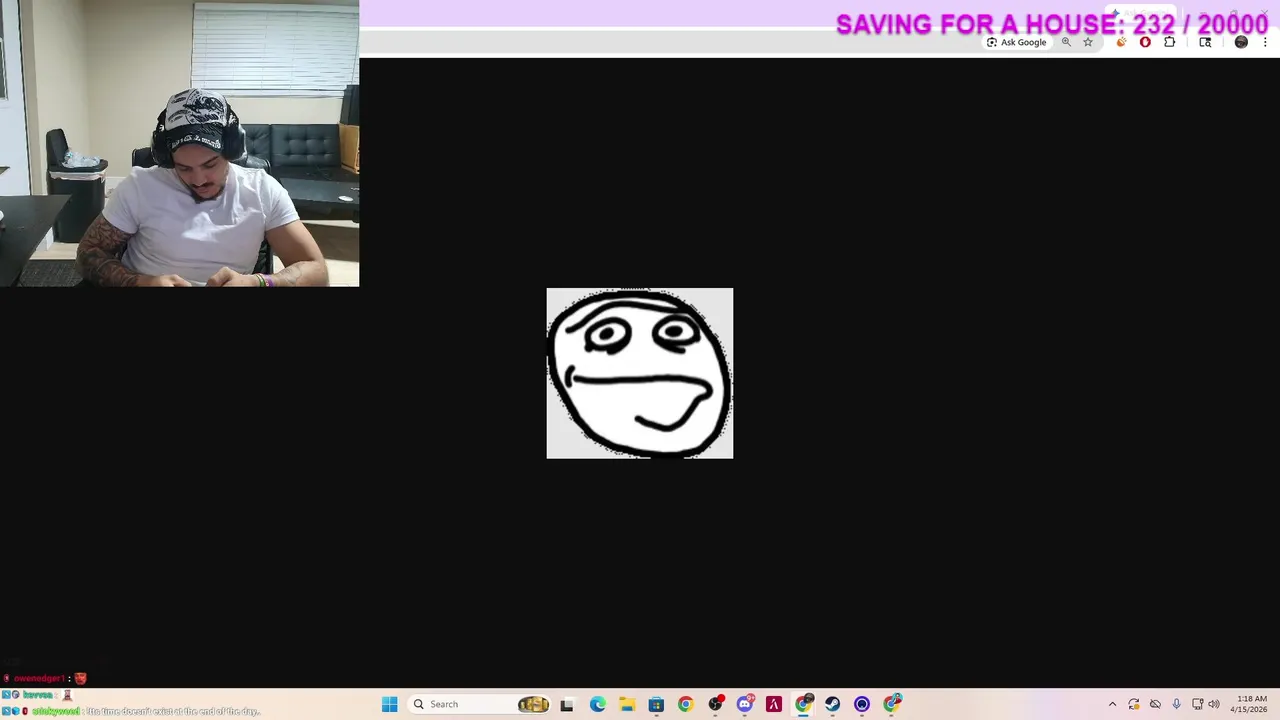Screen dimensions: 1280x720
Task: Launch Microsoft Edge from the taskbar
Action: click(x=597, y=704)
